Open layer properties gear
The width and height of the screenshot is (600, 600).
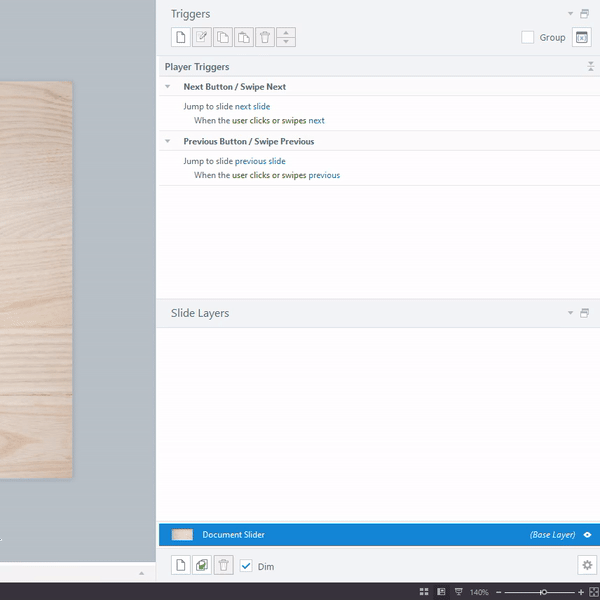coord(587,565)
